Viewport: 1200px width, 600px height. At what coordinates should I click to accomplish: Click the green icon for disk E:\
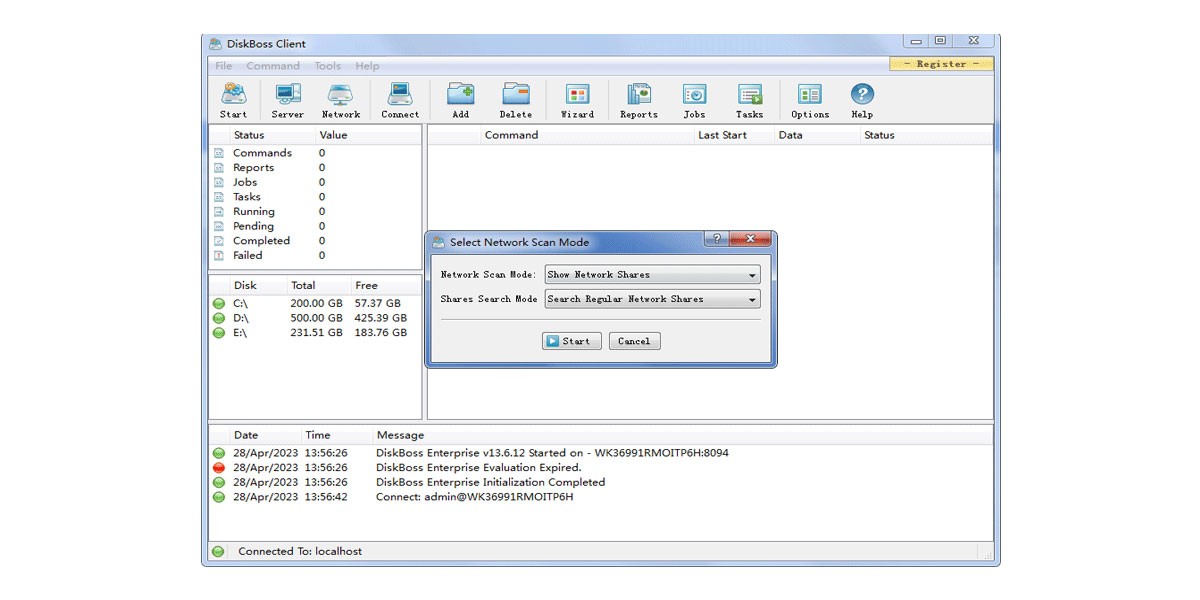(x=219, y=333)
